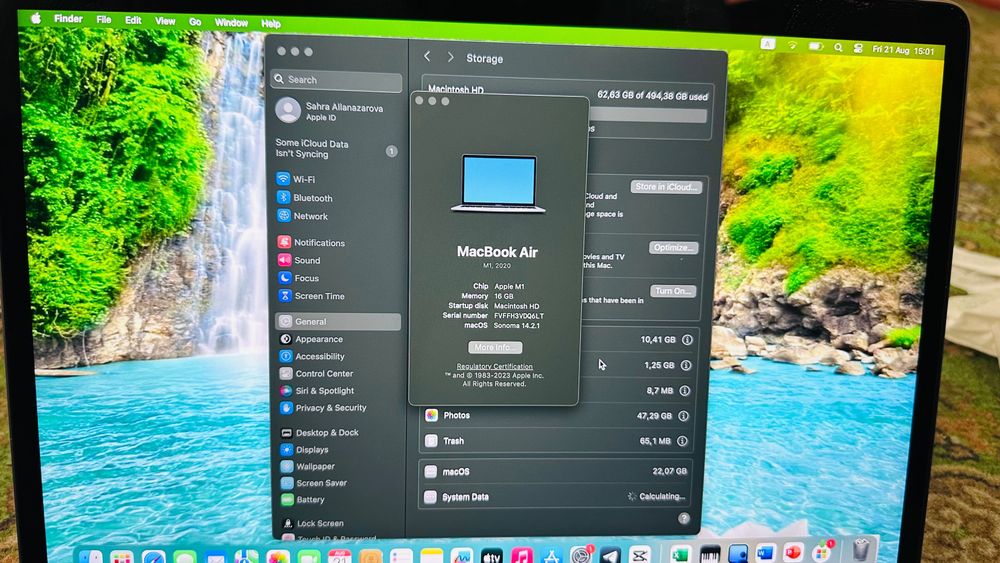1000x563 pixels.
Task: Open the Regulatory Certification link
Action: coord(494,367)
